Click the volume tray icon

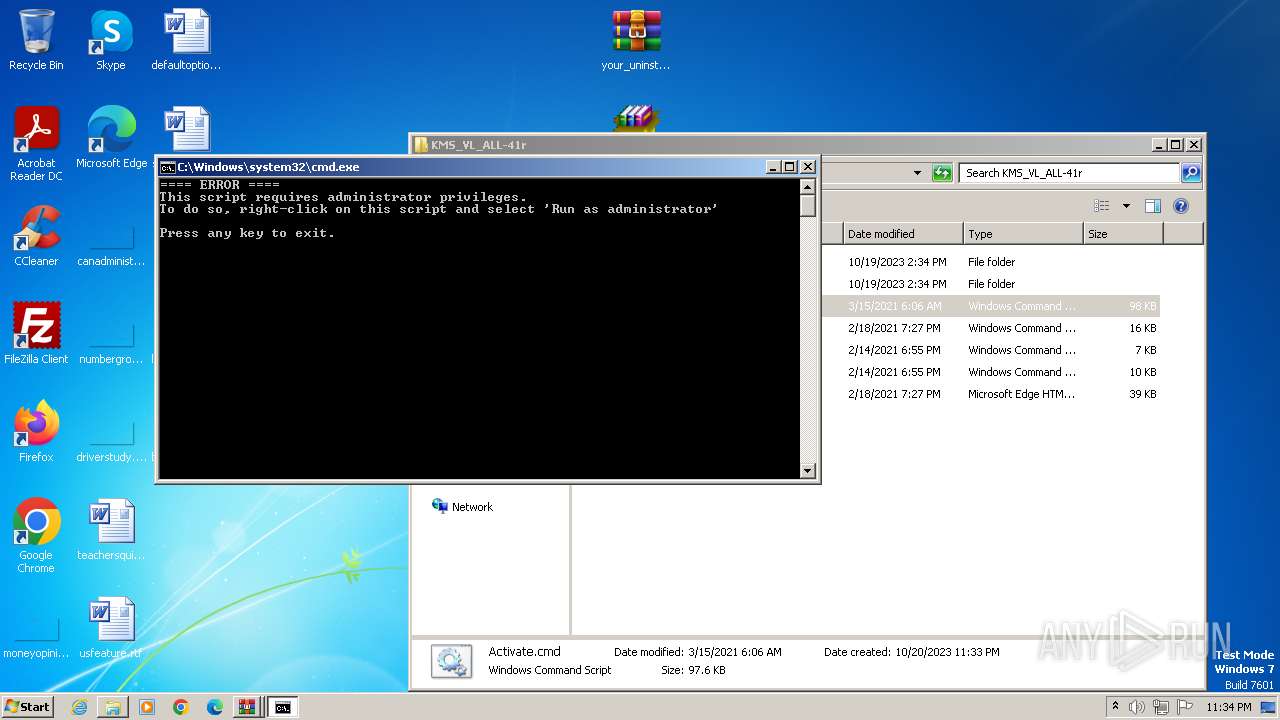tap(1137, 707)
